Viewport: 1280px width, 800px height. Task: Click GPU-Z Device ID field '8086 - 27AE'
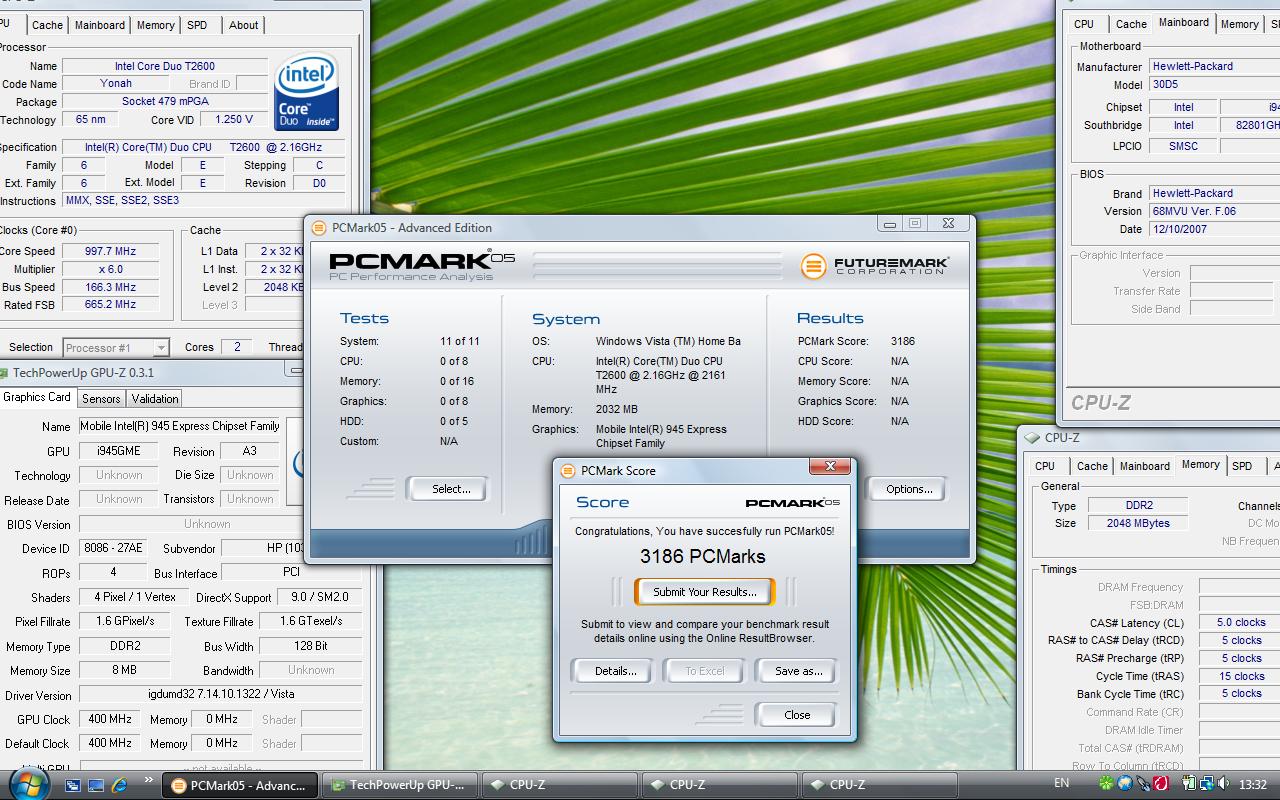[x=112, y=548]
